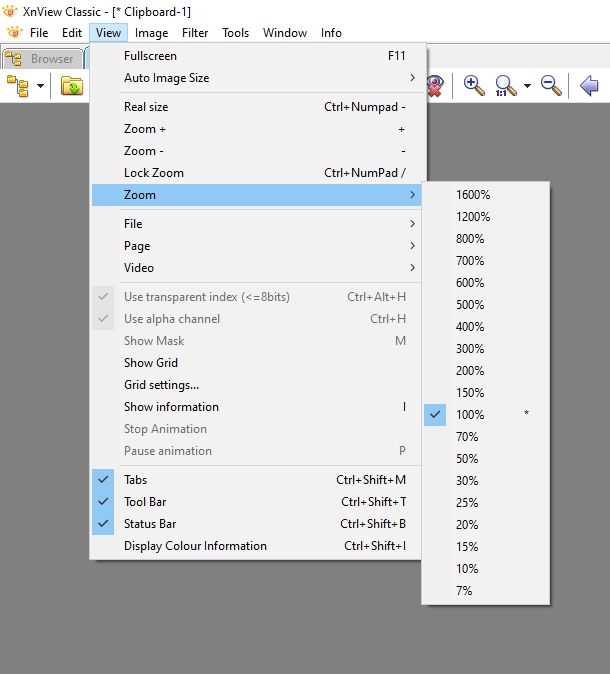Click the blue back arrow toolbar icon
Viewport: 610px width, 674px height.
click(589, 85)
